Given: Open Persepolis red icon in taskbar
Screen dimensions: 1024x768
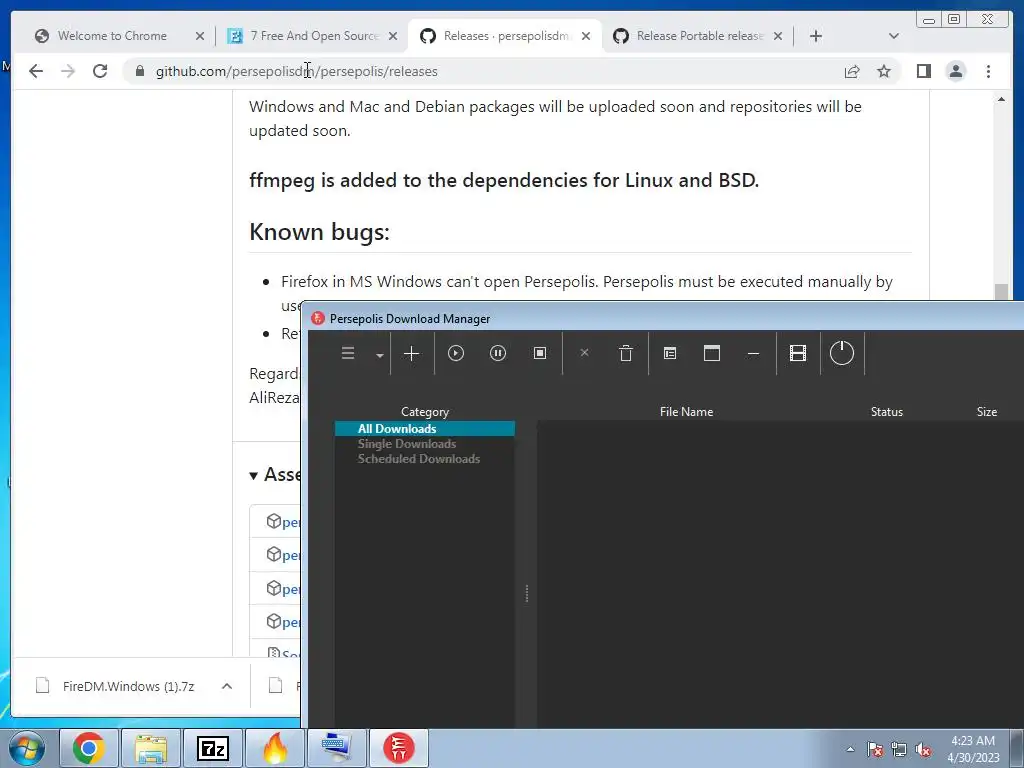Looking at the screenshot, I should coord(399,748).
